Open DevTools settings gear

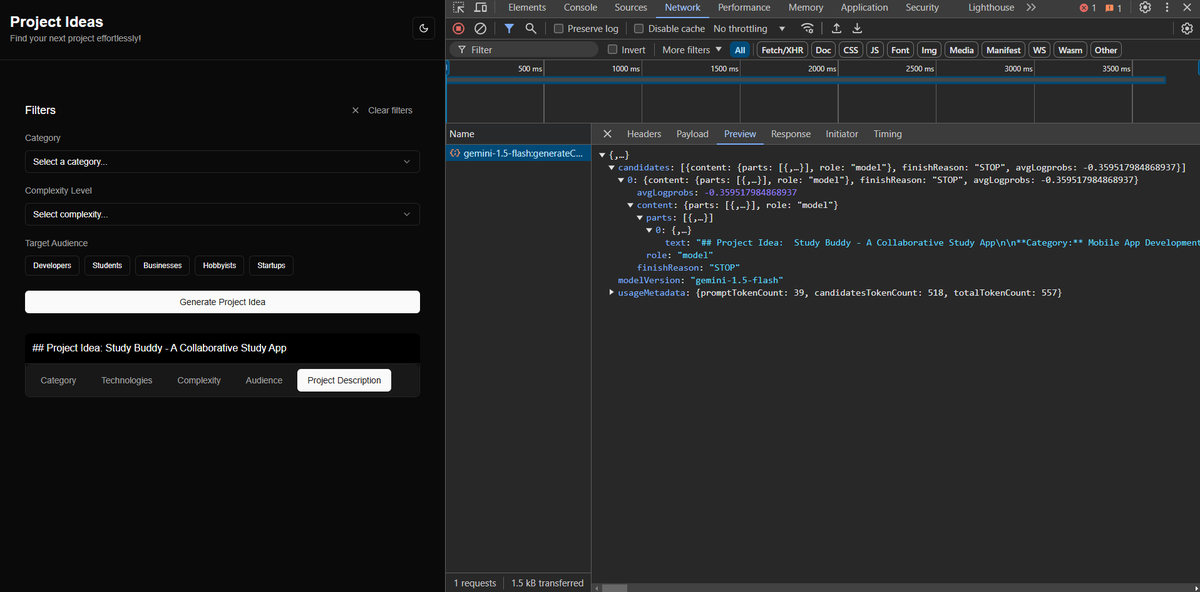(x=1145, y=8)
